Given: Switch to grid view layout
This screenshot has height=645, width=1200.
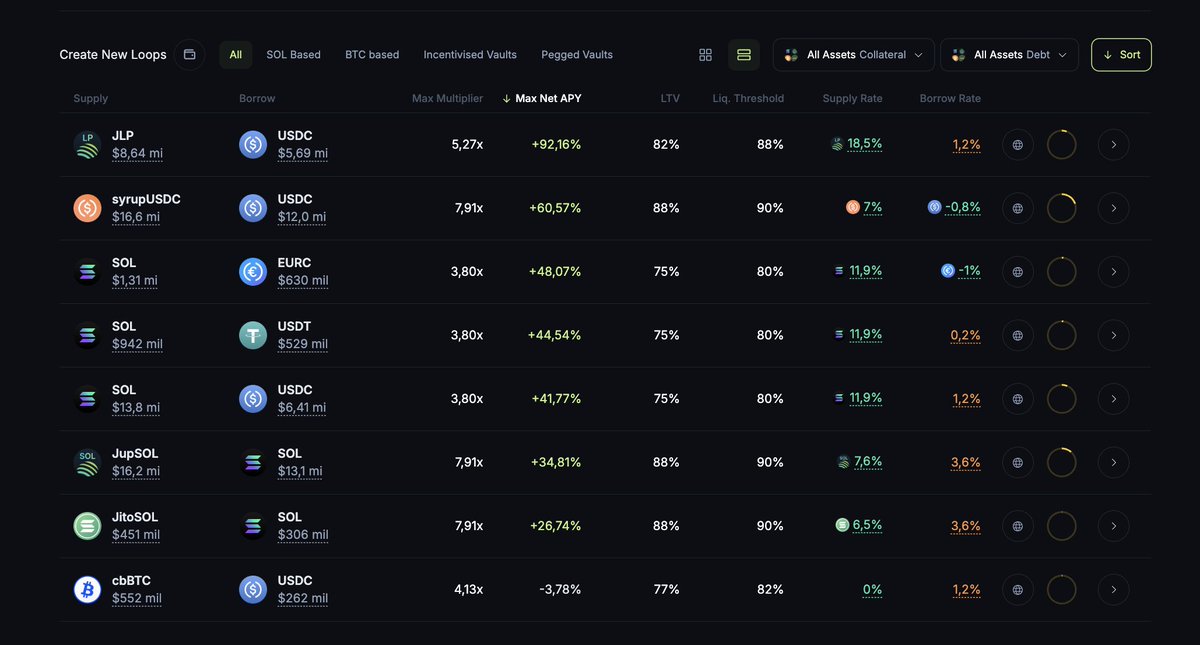Looking at the screenshot, I should click(x=706, y=54).
